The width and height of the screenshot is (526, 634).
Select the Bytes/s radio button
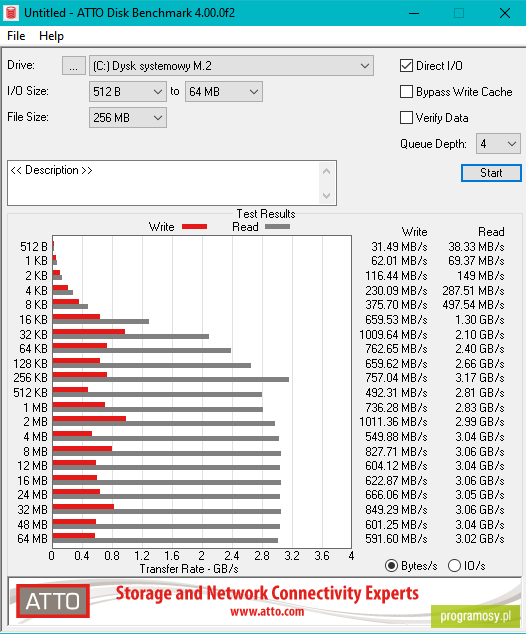click(391, 565)
